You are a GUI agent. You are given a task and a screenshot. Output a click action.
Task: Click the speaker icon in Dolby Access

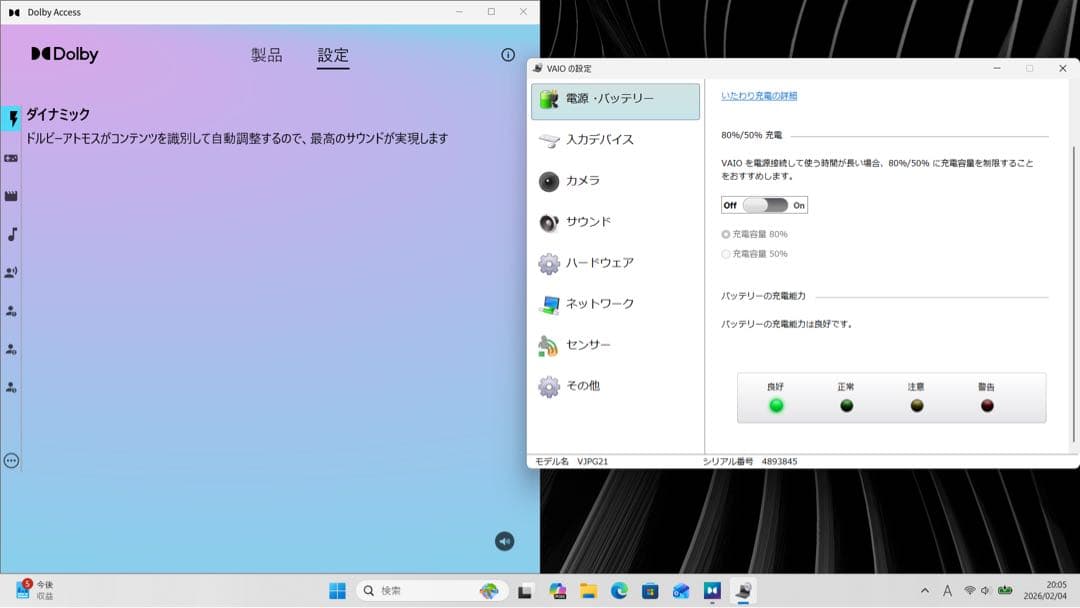(505, 540)
